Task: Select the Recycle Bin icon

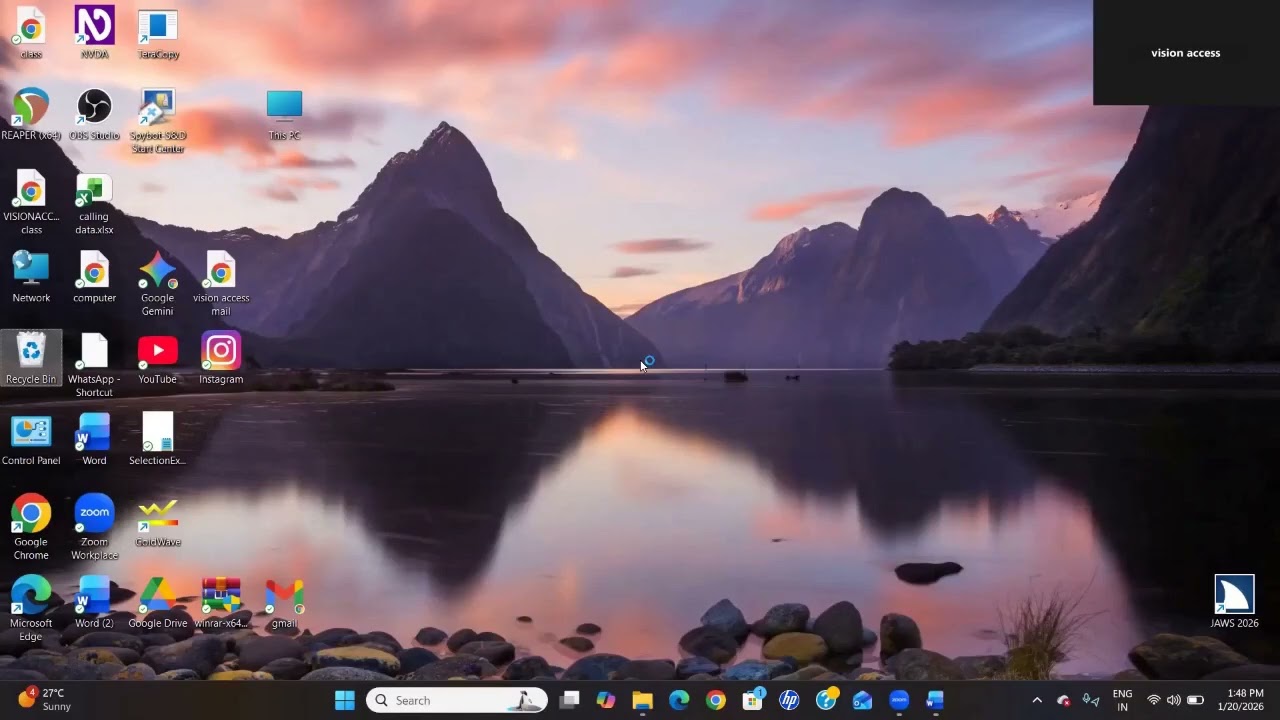Action: tap(31, 358)
